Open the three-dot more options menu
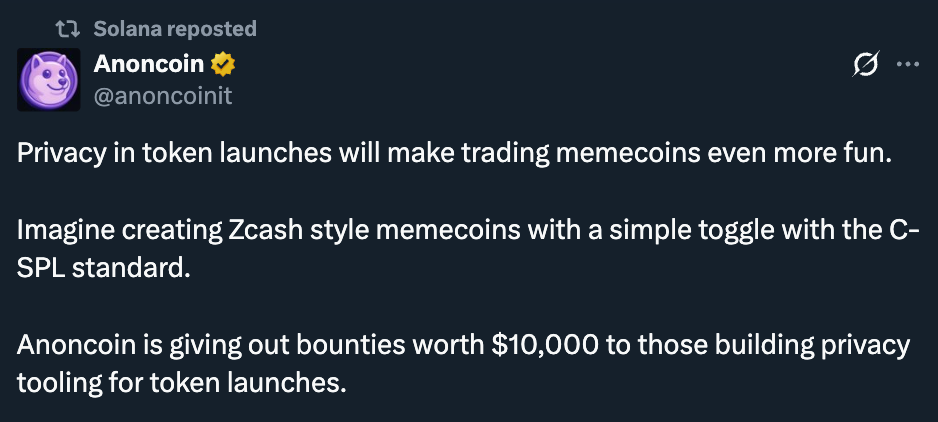The image size is (938, 422). [908, 66]
